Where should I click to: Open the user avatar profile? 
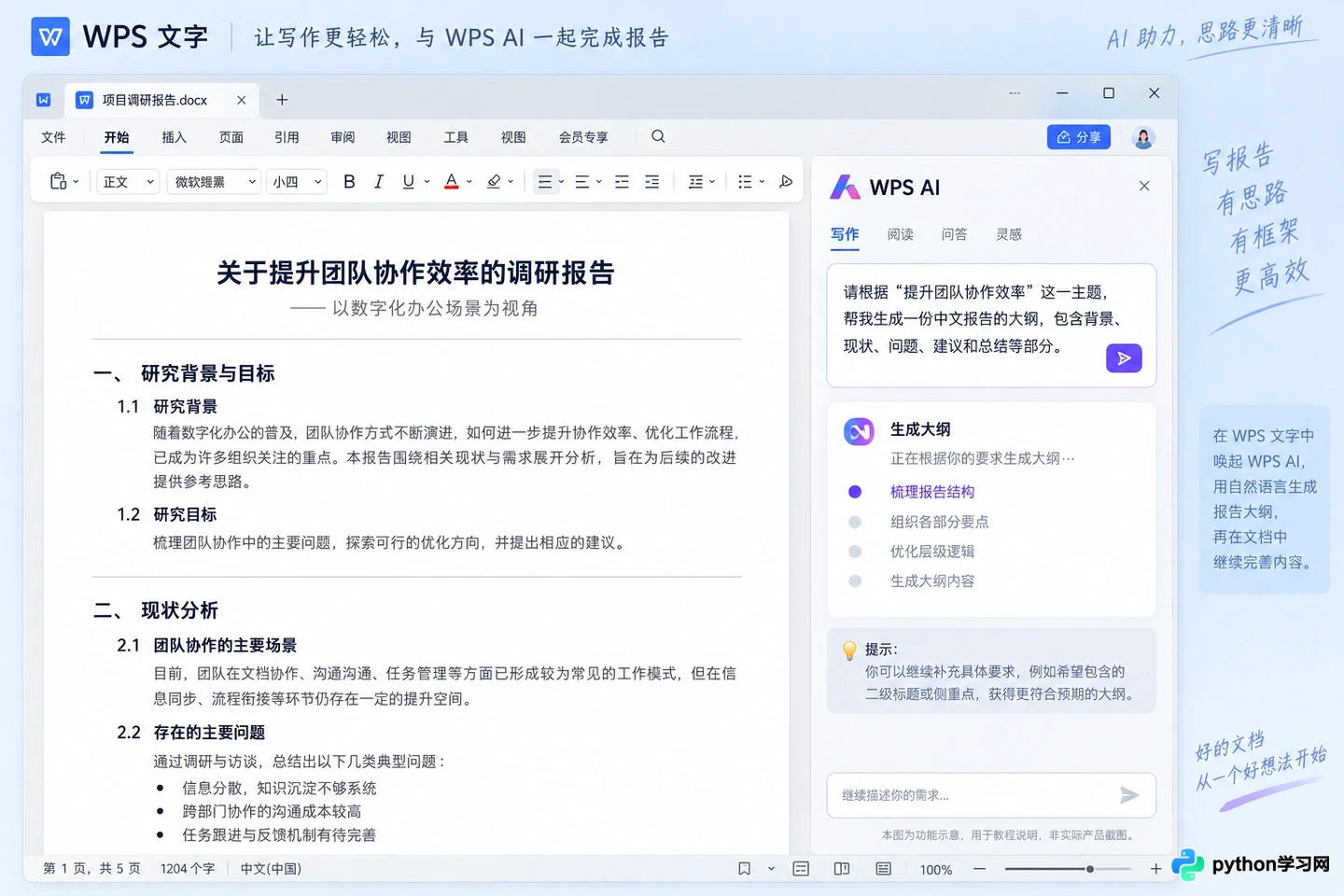[x=1143, y=137]
